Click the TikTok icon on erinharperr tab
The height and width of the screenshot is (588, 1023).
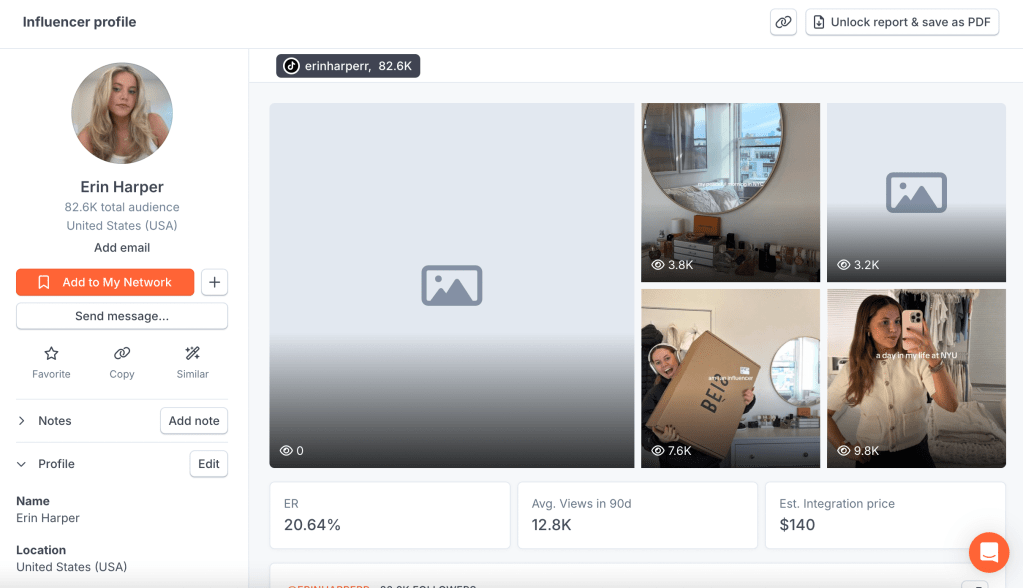(x=291, y=66)
